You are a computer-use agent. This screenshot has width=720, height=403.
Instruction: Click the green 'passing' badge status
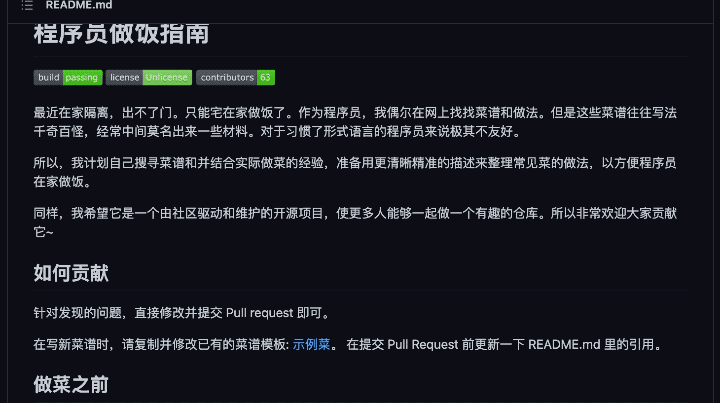coord(82,78)
